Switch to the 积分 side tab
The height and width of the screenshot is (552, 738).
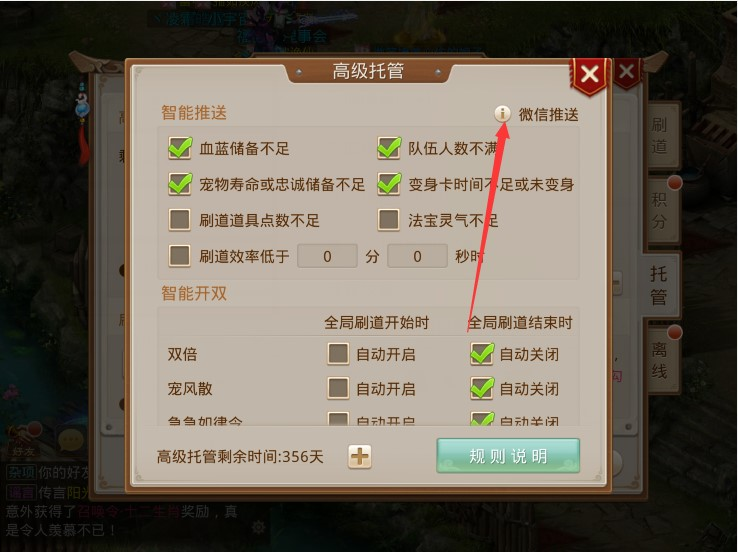[660, 210]
